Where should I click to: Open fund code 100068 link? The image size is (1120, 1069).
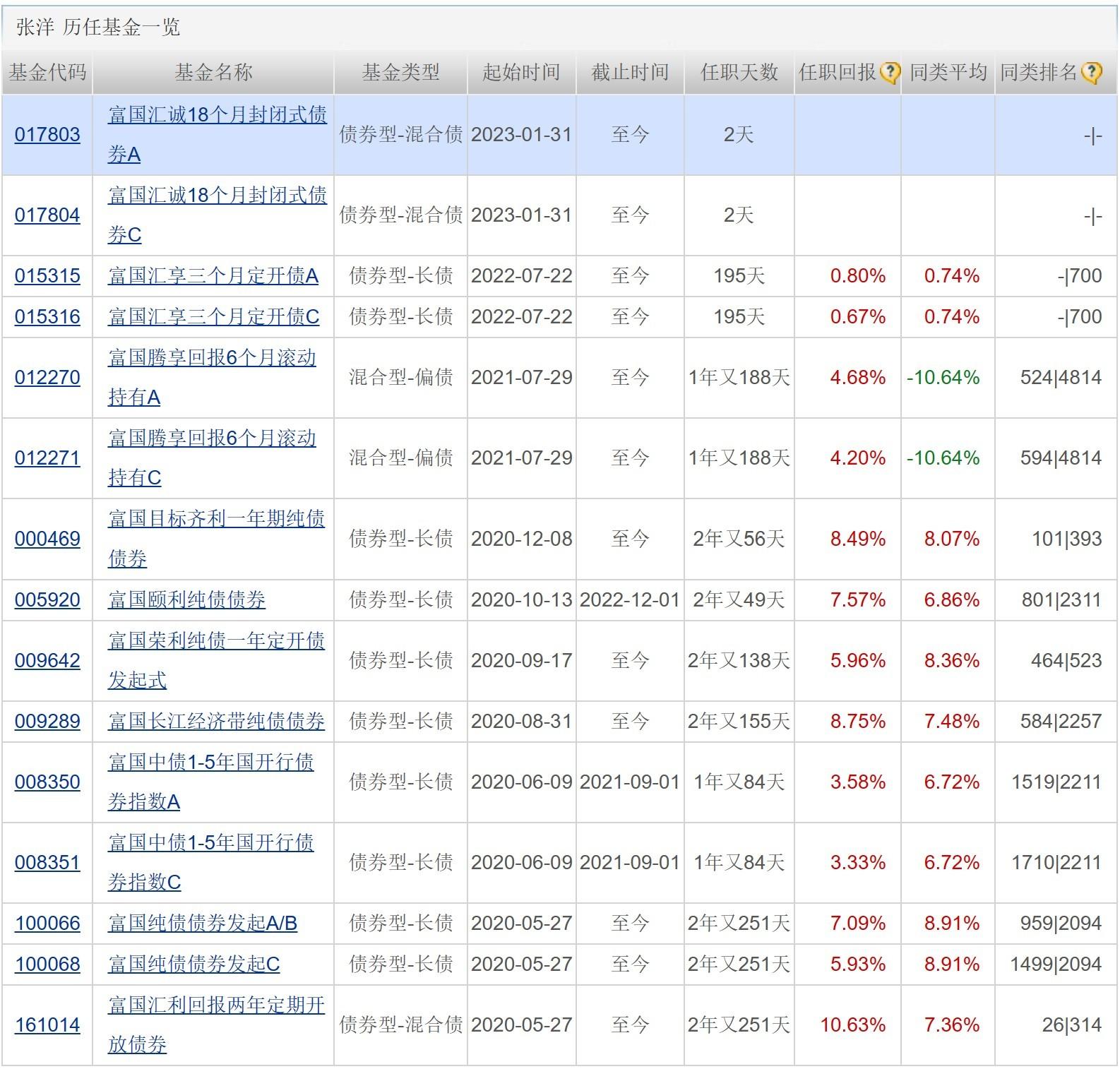pos(47,965)
